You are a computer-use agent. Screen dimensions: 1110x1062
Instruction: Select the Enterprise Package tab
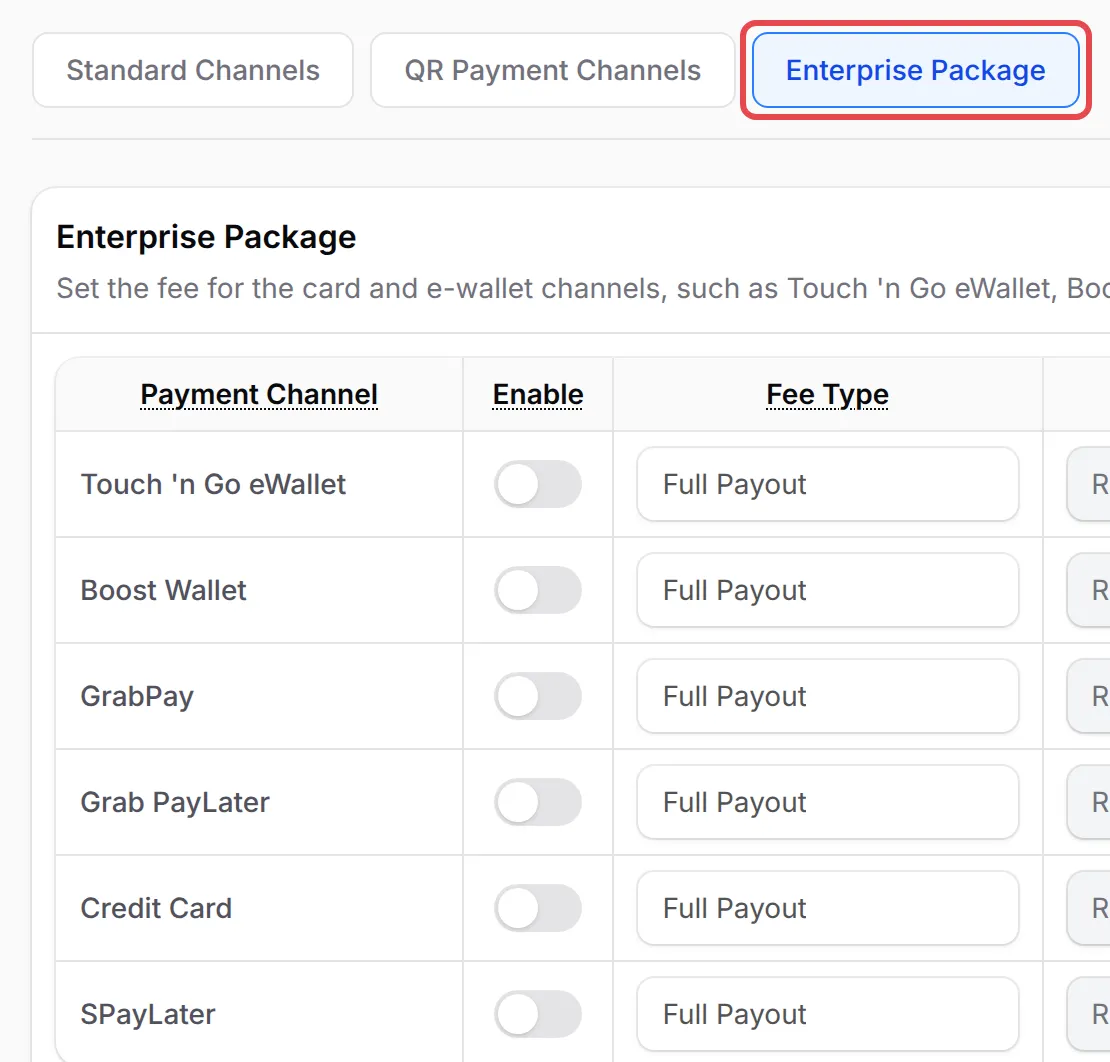pyautogui.click(x=915, y=70)
